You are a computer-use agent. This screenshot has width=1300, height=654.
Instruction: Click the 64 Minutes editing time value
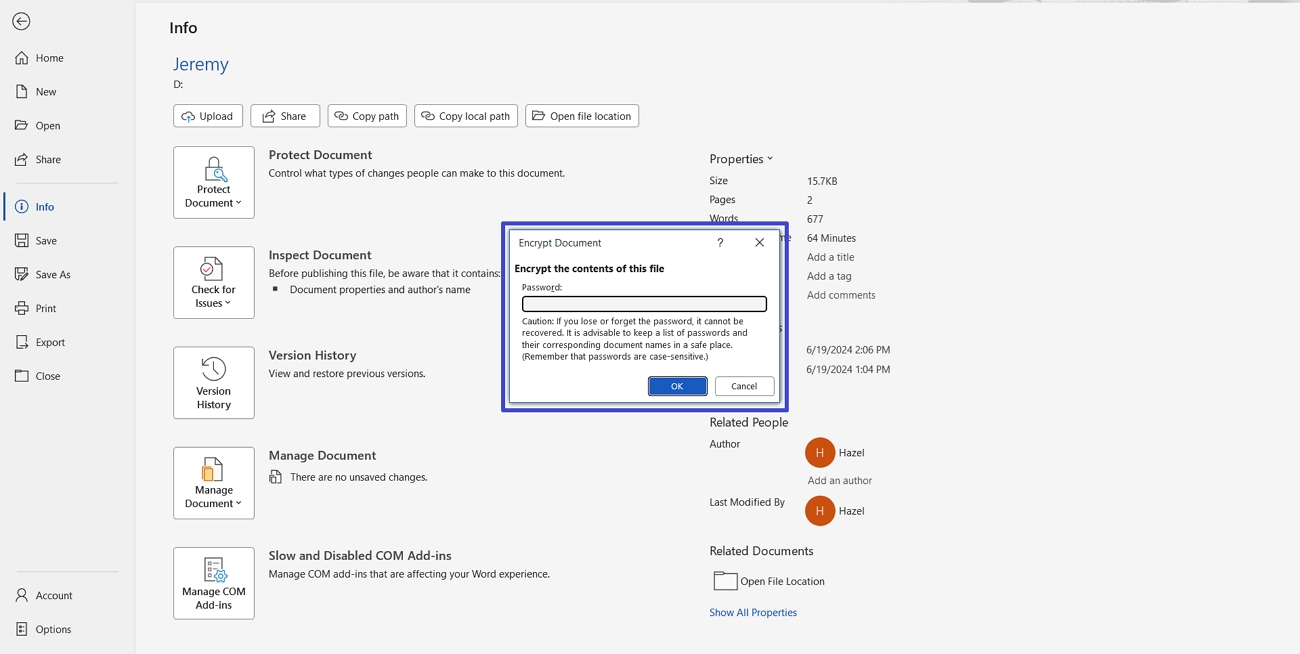point(831,239)
